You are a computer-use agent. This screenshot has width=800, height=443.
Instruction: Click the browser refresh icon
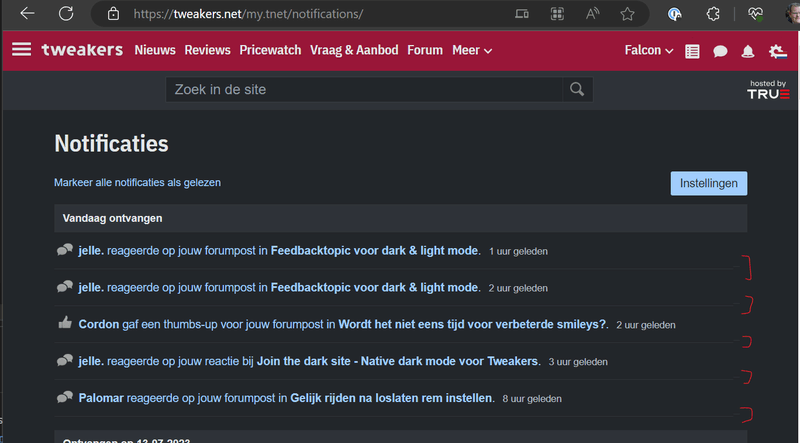click(x=66, y=14)
